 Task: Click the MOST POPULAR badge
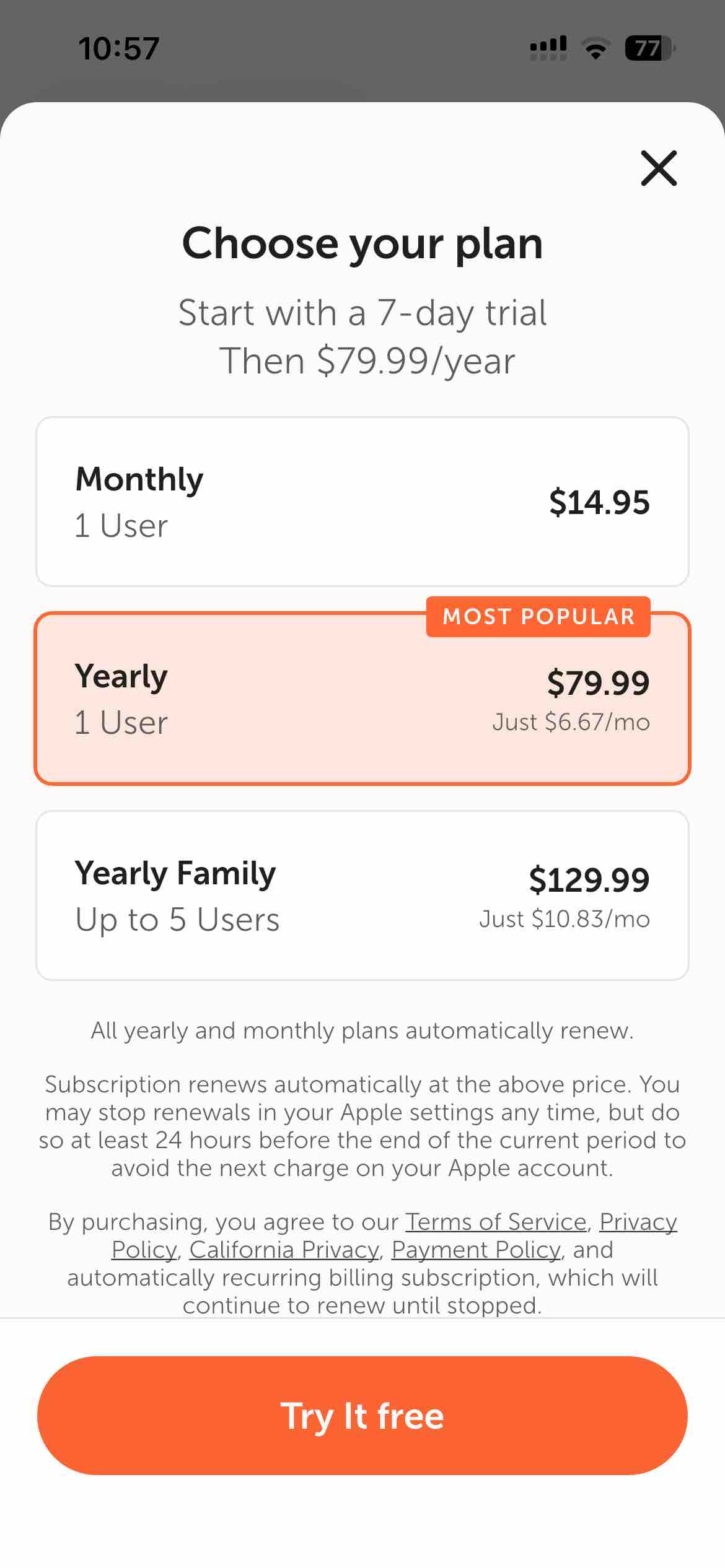click(x=538, y=617)
